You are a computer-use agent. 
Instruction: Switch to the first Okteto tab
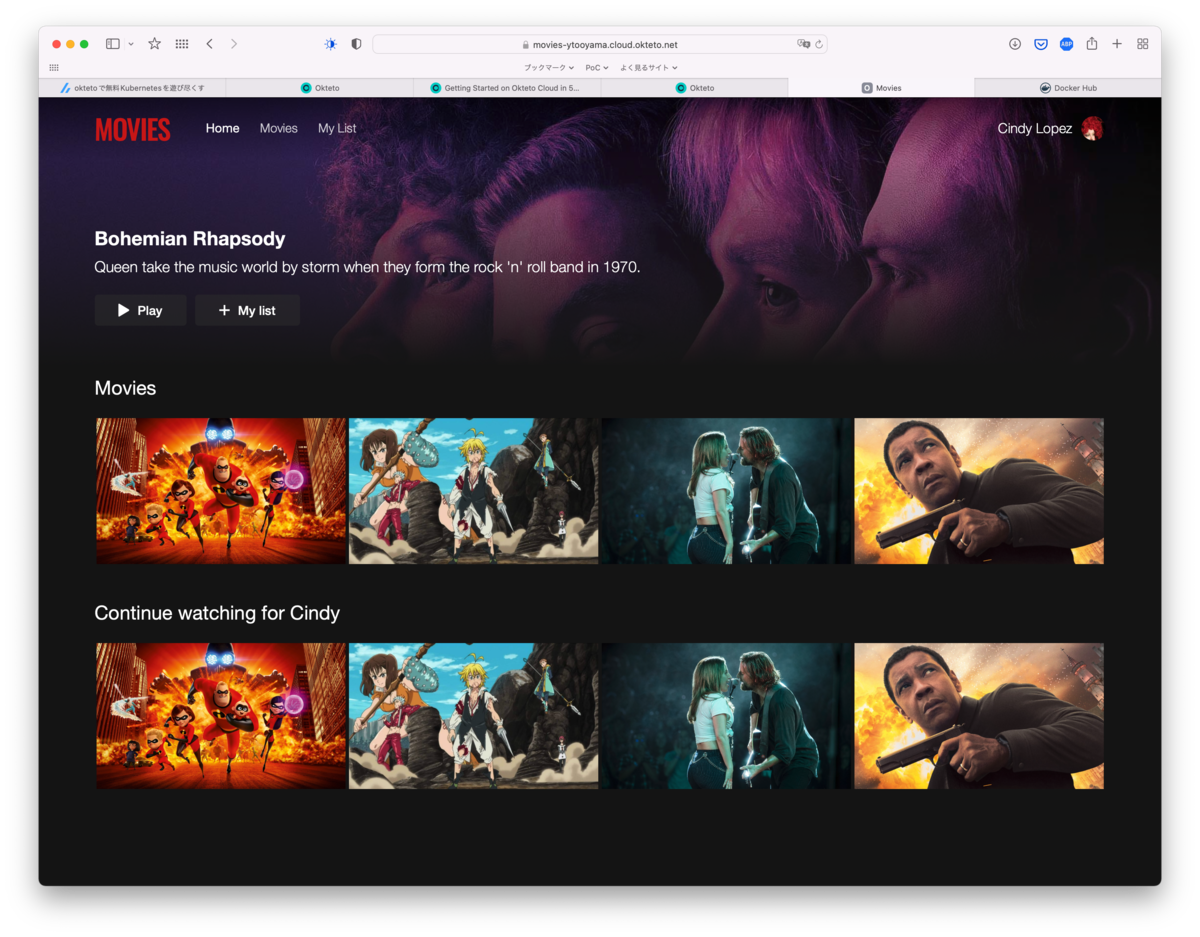(x=320, y=88)
